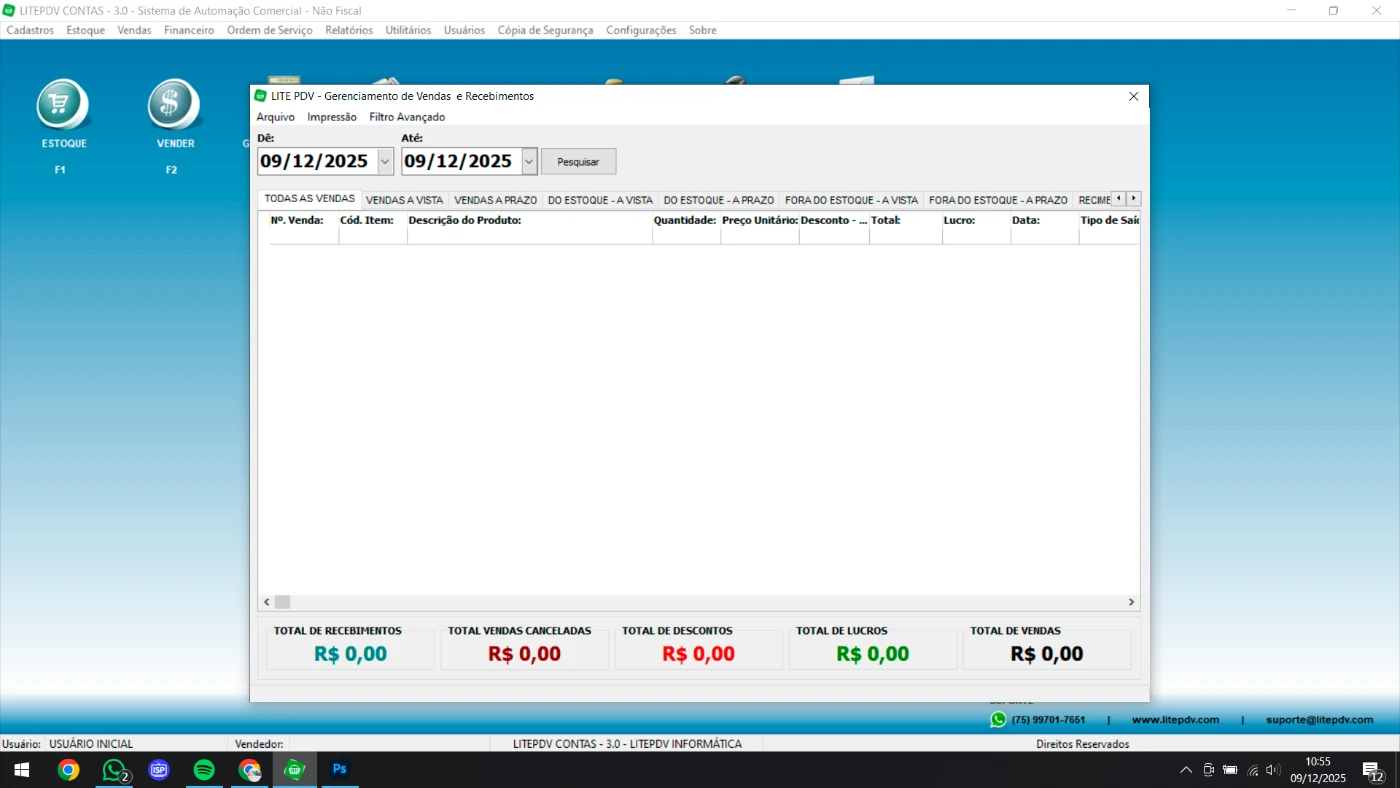The width and height of the screenshot is (1400, 788).
Task: Select the DO ESTOQUE - A VISTA tab
Action: point(600,200)
